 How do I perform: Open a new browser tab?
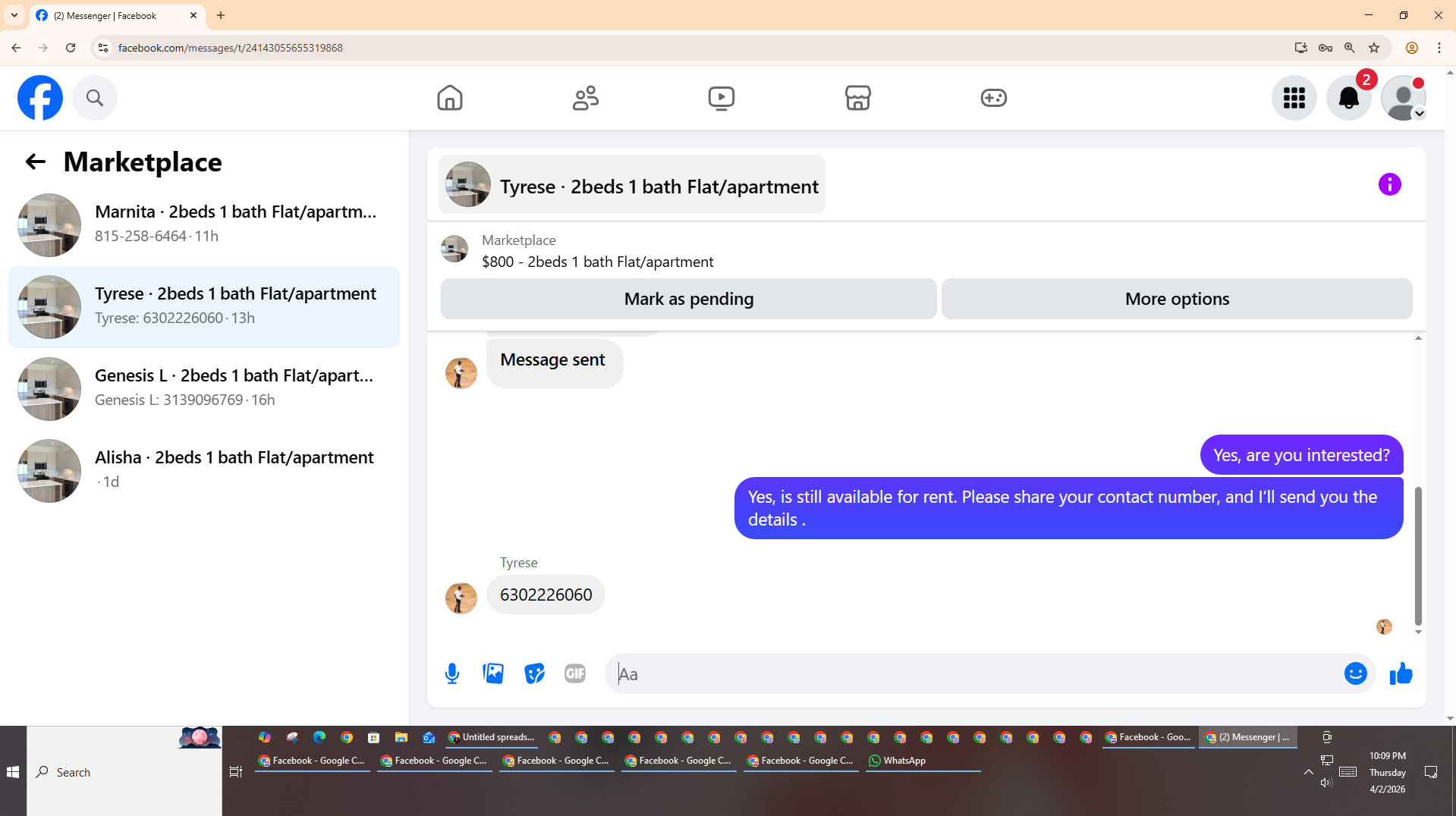[x=221, y=15]
